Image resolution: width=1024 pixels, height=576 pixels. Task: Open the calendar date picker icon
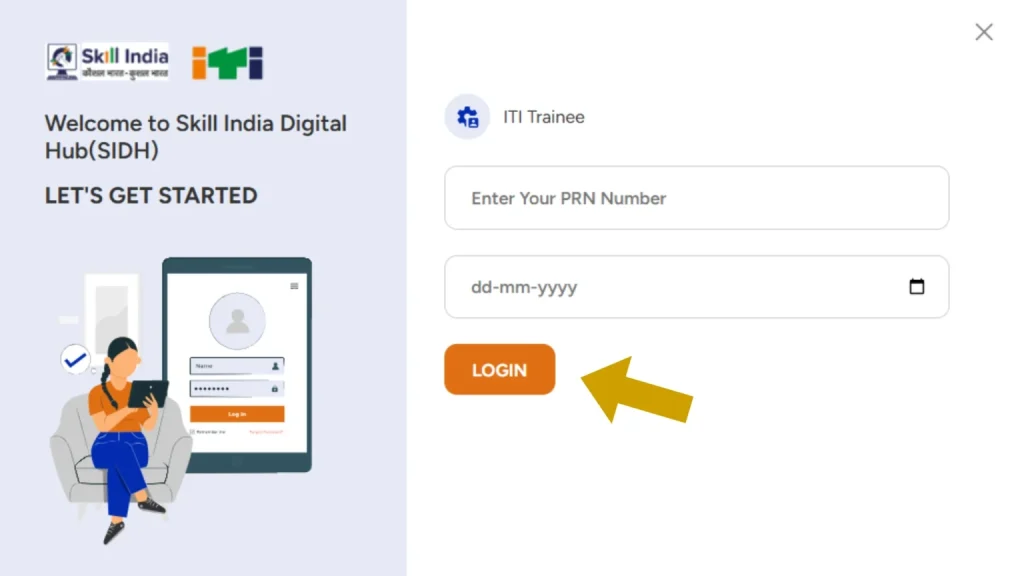click(x=916, y=286)
